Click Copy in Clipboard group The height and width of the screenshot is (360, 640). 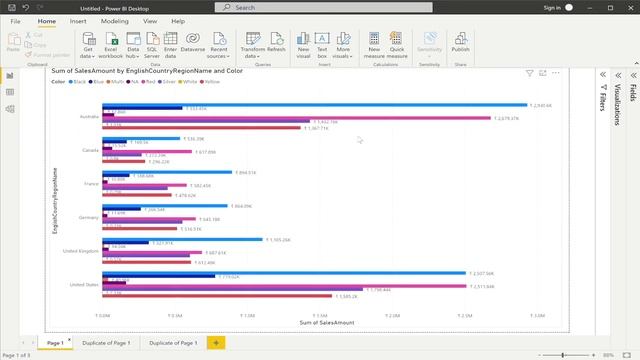pyautogui.click(x=36, y=45)
